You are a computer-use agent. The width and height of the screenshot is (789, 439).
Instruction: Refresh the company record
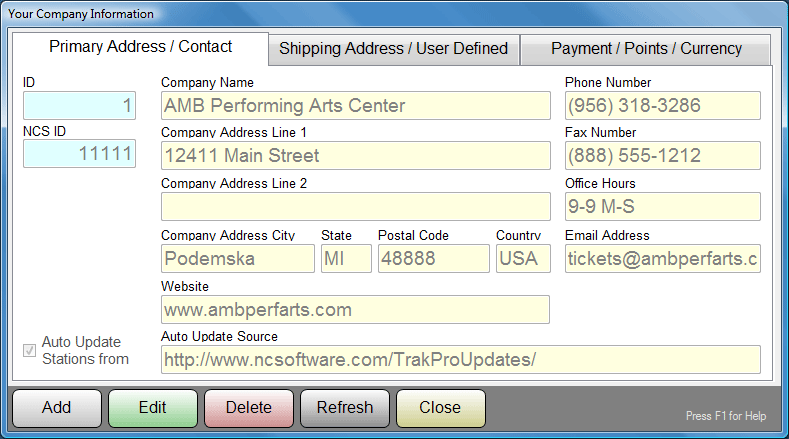point(344,408)
